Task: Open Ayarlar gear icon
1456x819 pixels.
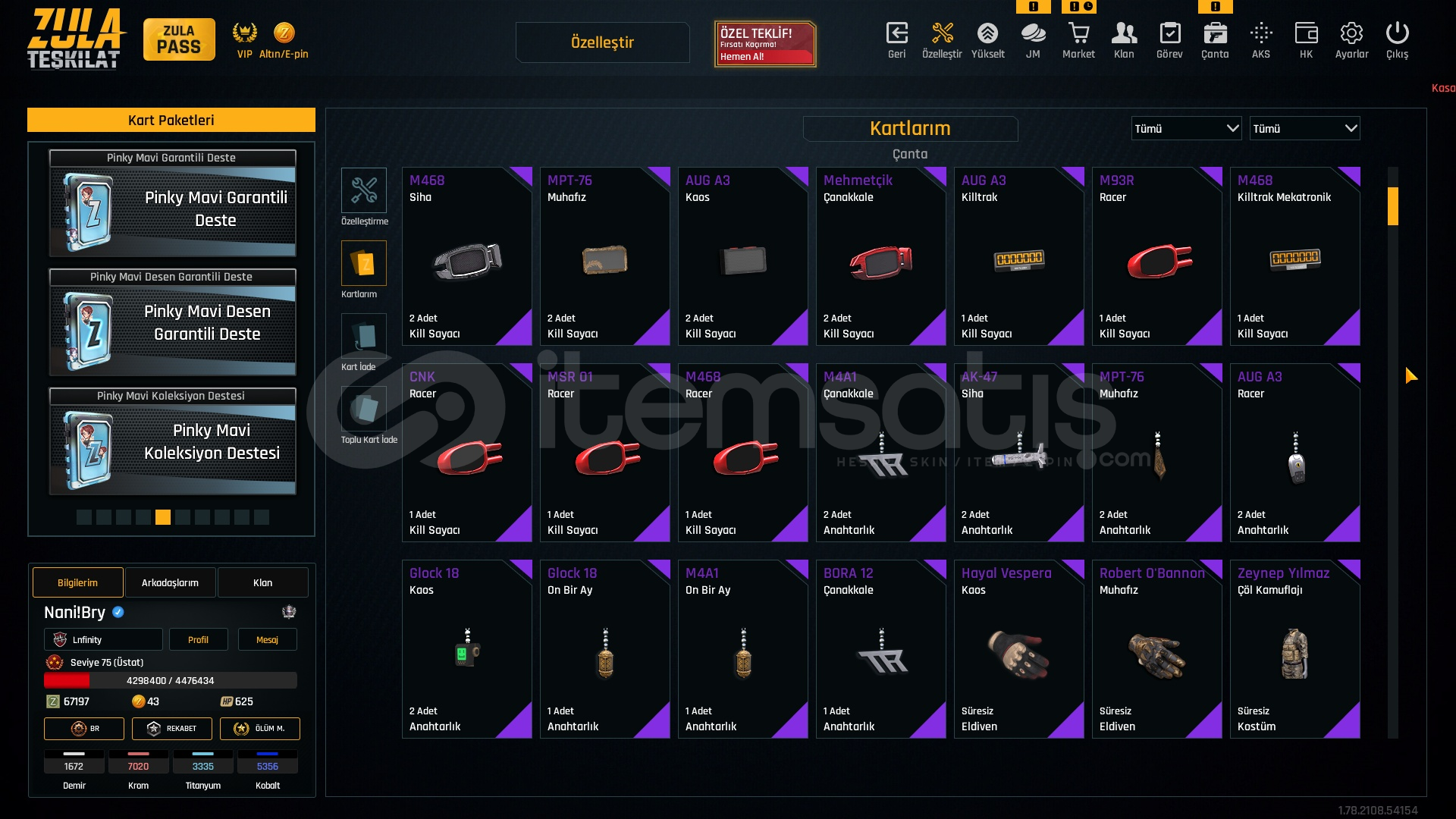Action: pyautogui.click(x=1351, y=33)
